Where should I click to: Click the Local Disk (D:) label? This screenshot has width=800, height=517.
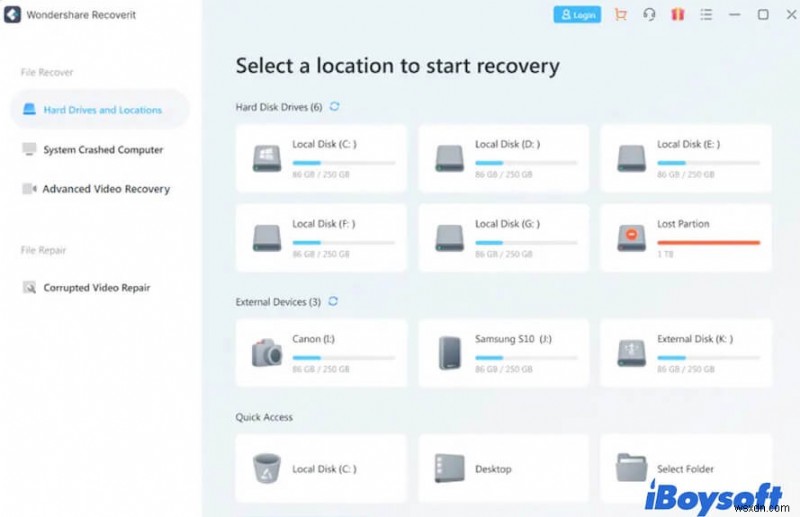507,144
